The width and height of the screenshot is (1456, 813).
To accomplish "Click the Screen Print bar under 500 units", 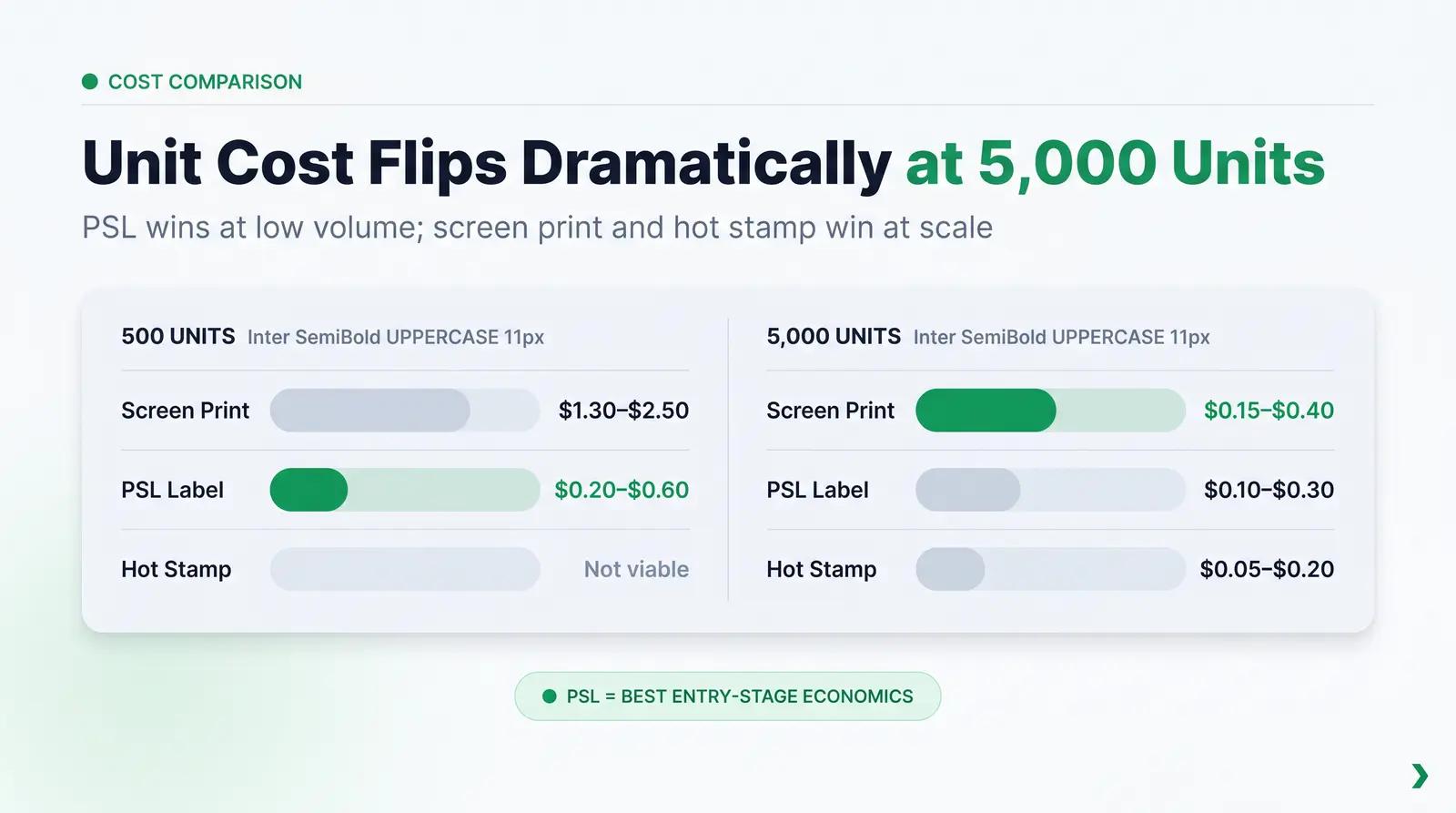I will click(405, 411).
